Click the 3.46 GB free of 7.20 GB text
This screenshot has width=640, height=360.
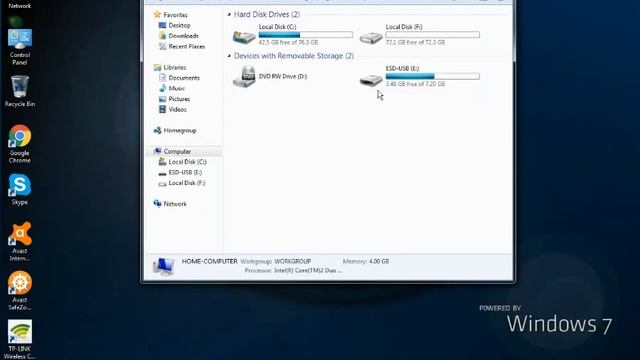click(415, 84)
